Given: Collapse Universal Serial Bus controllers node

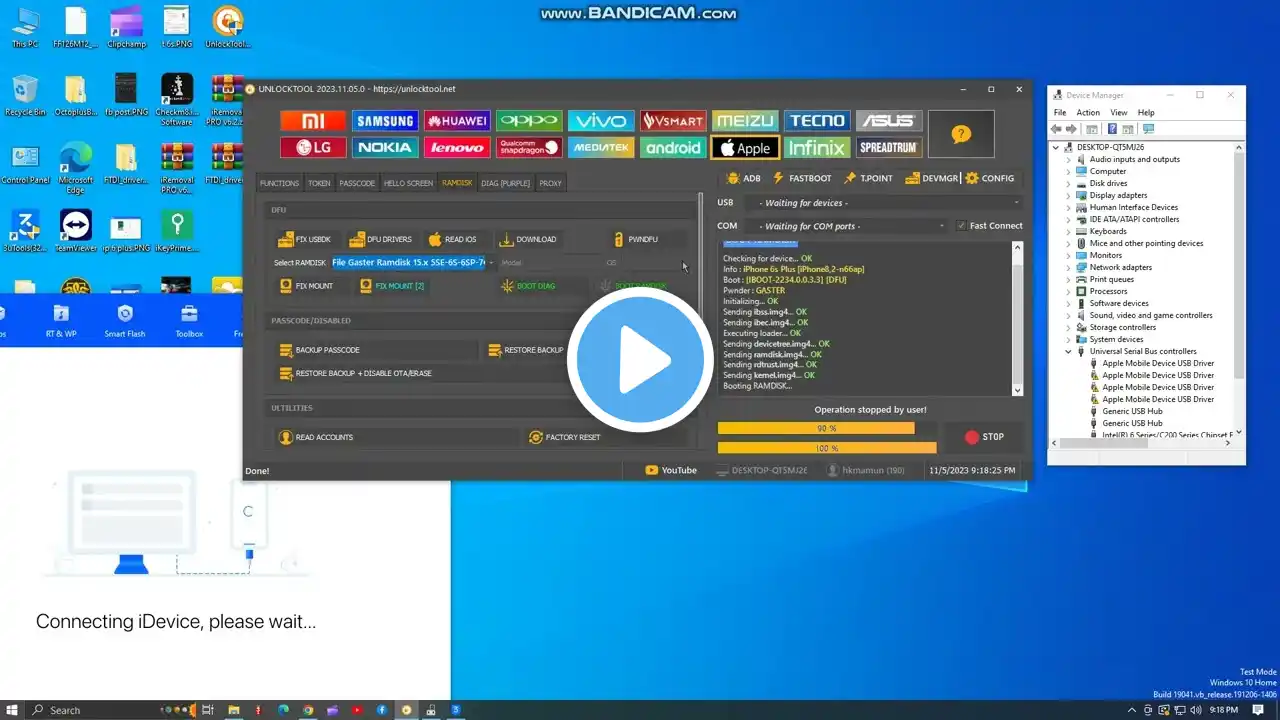Looking at the screenshot, I should click(x=1069, y=351).
